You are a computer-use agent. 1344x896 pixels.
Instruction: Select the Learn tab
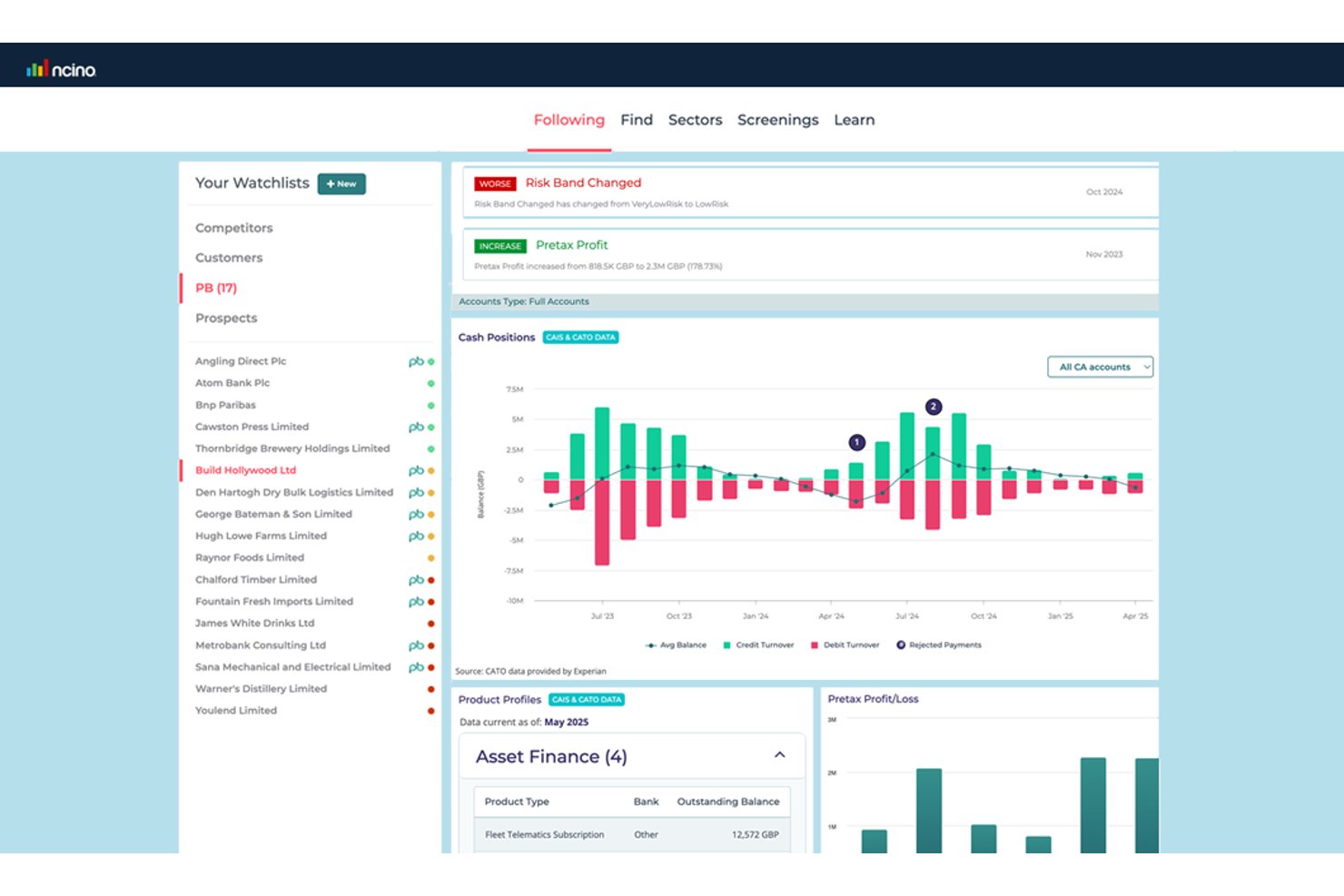point(855,120)
